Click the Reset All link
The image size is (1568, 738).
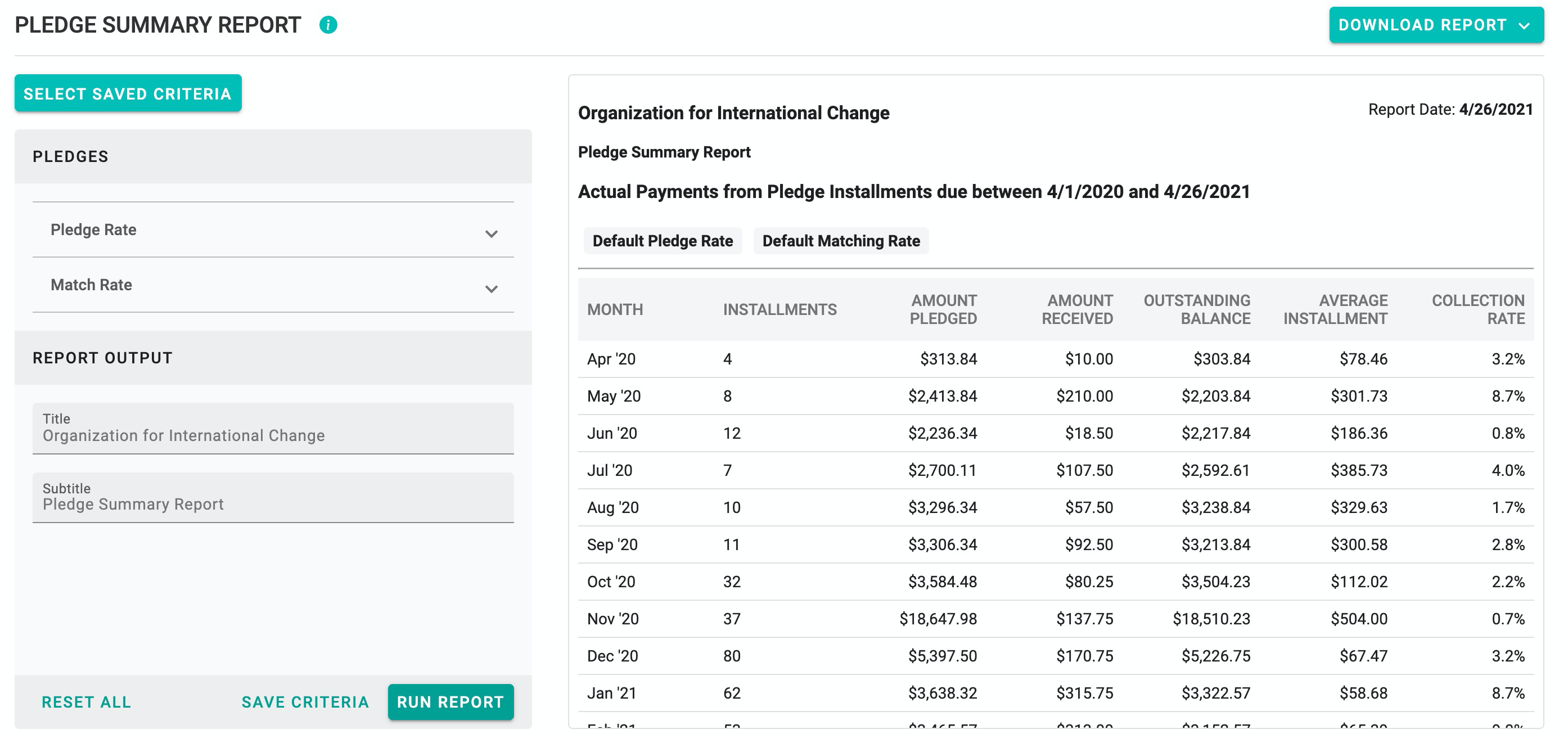86,701
